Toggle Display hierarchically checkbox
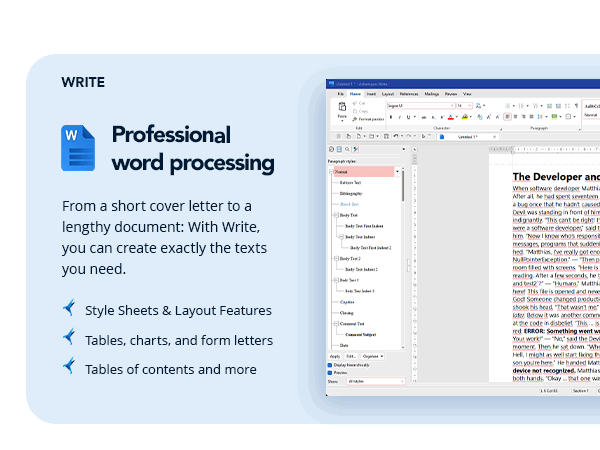The height and width of the screenshot is (450, 600). tap(330, 365)
